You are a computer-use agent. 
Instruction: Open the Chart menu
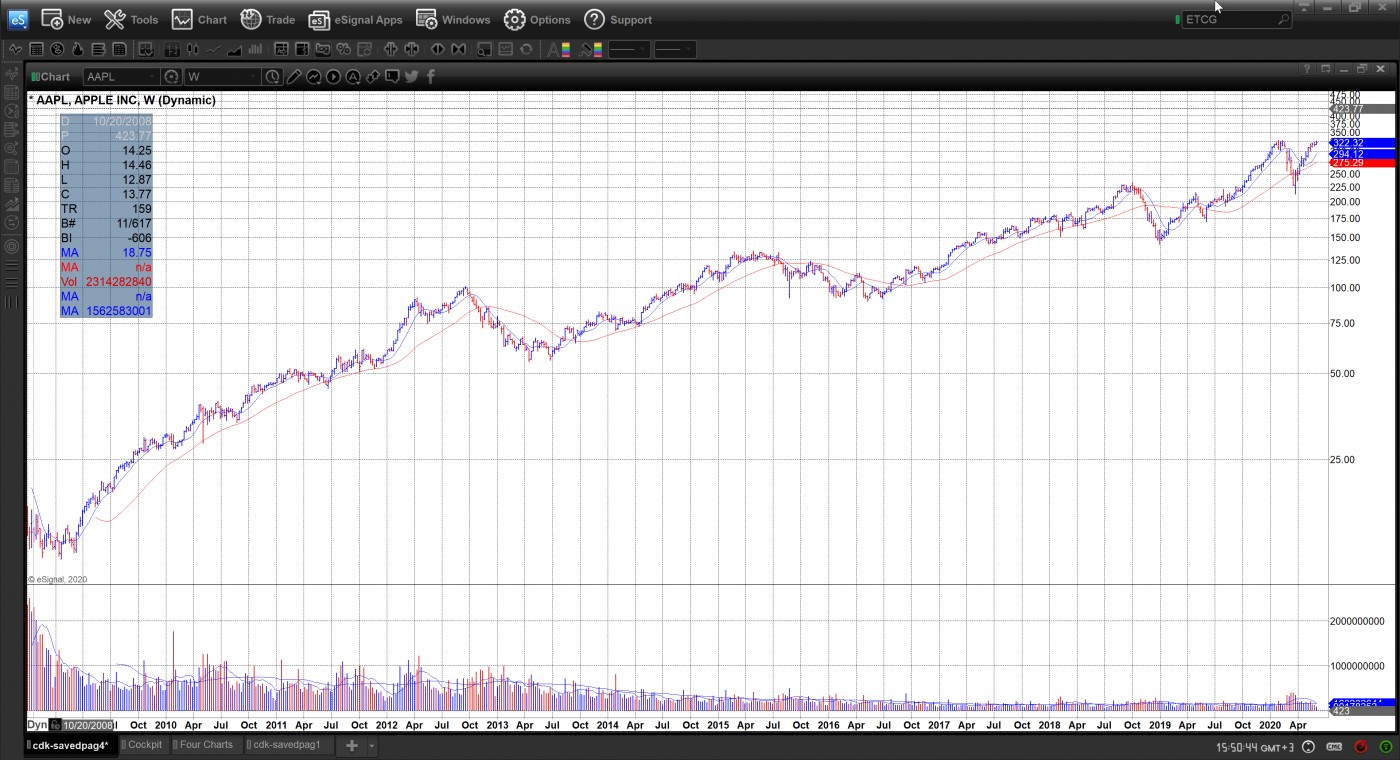(199, 19)
